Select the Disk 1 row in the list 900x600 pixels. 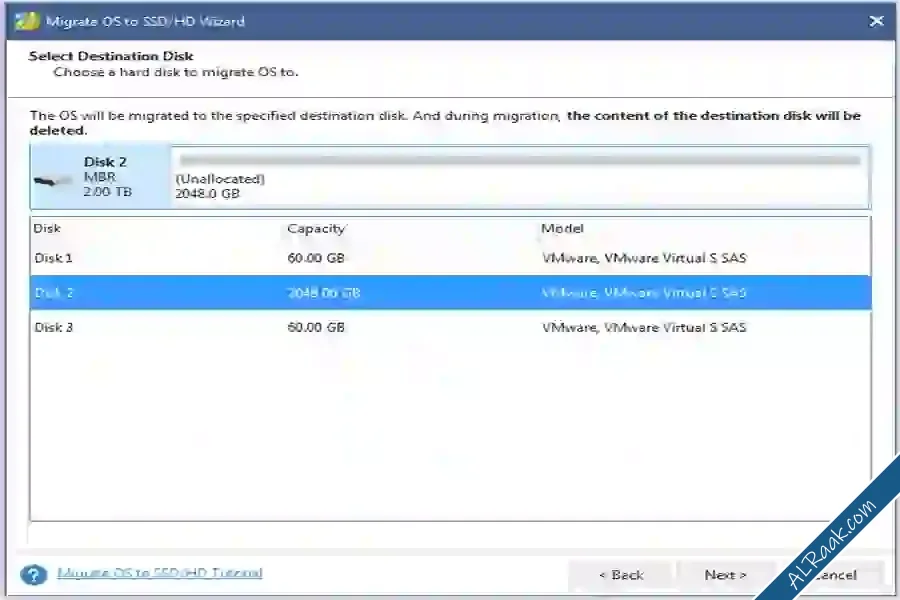point(451,258)
